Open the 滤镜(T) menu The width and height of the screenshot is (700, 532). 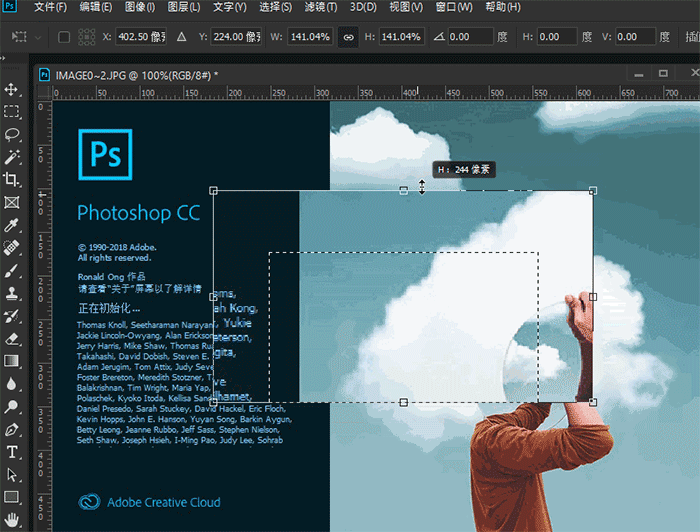tap(321, 7)
